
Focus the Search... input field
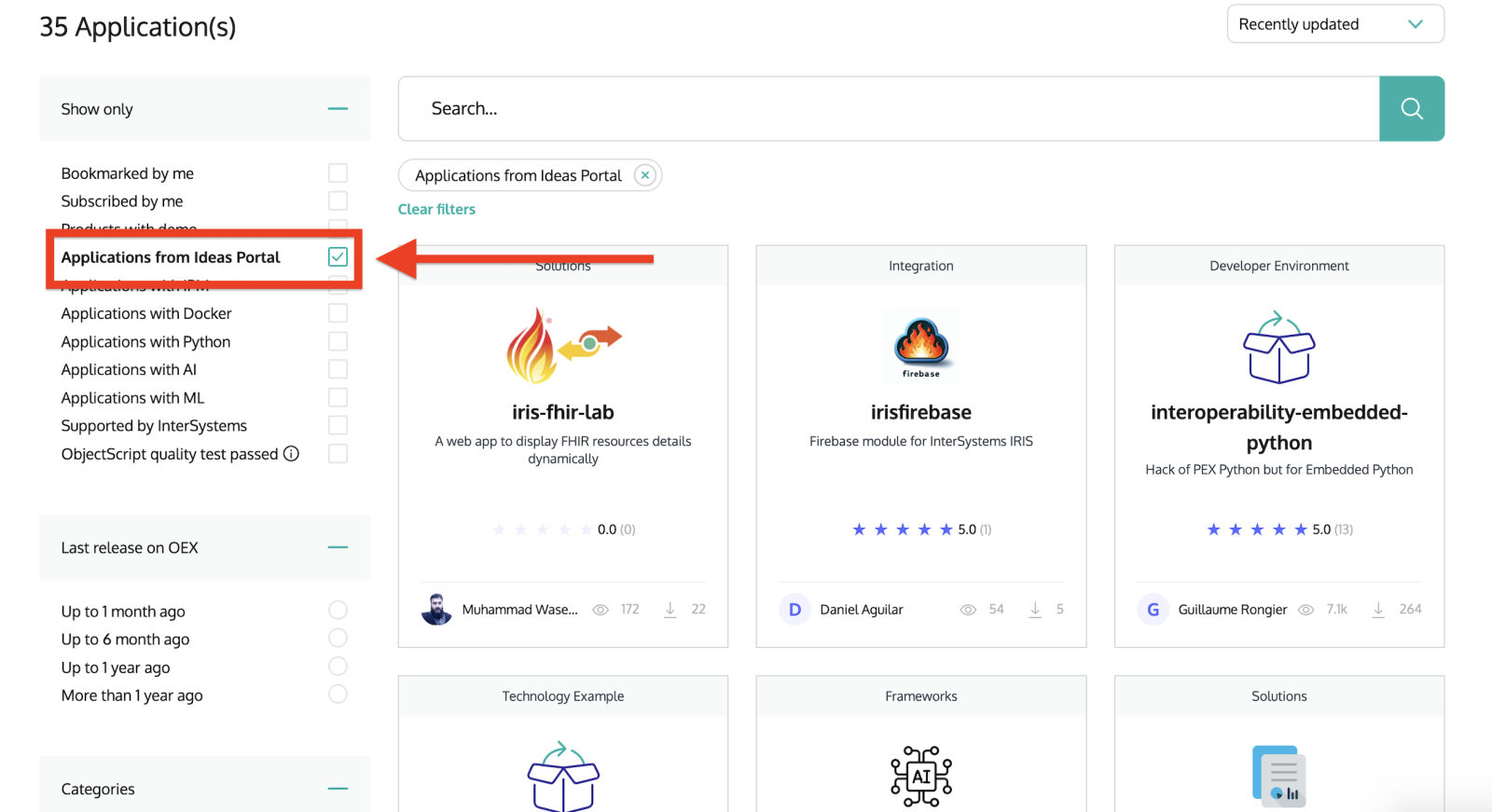pyautogui.click(x=889, y=109)
